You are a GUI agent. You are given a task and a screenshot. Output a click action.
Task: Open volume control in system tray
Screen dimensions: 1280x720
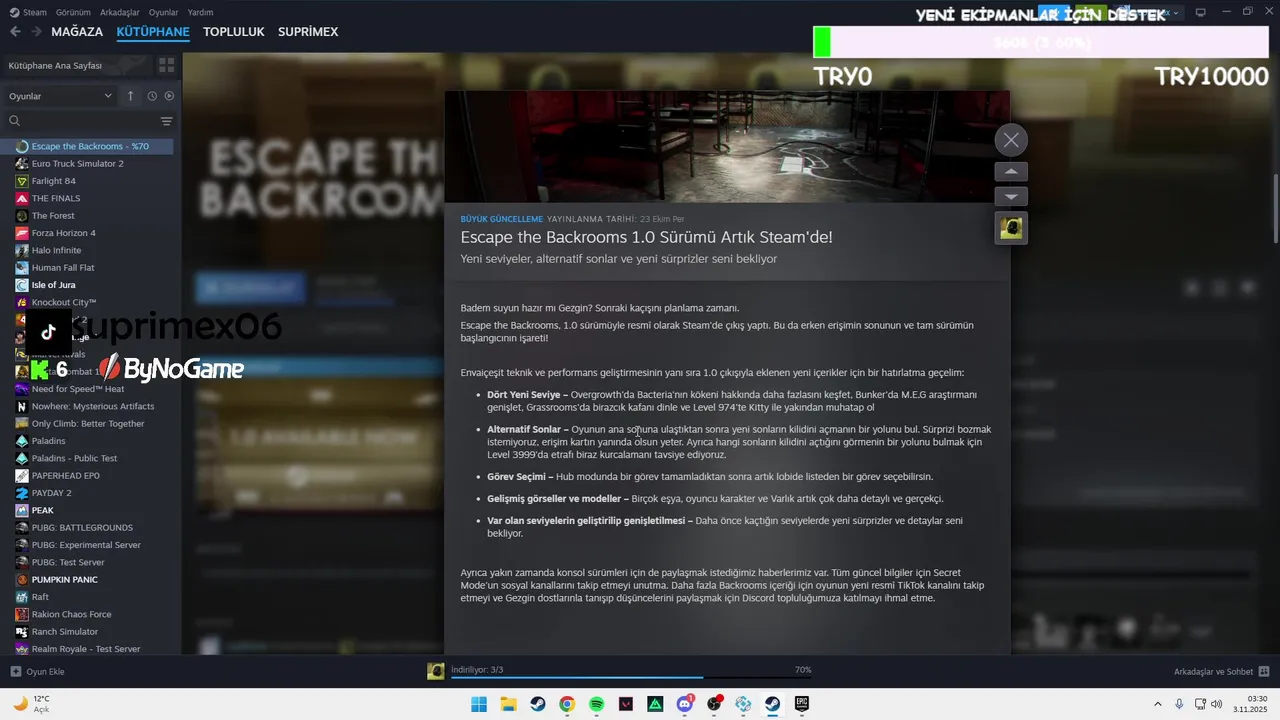click(x=1216, y=704)
